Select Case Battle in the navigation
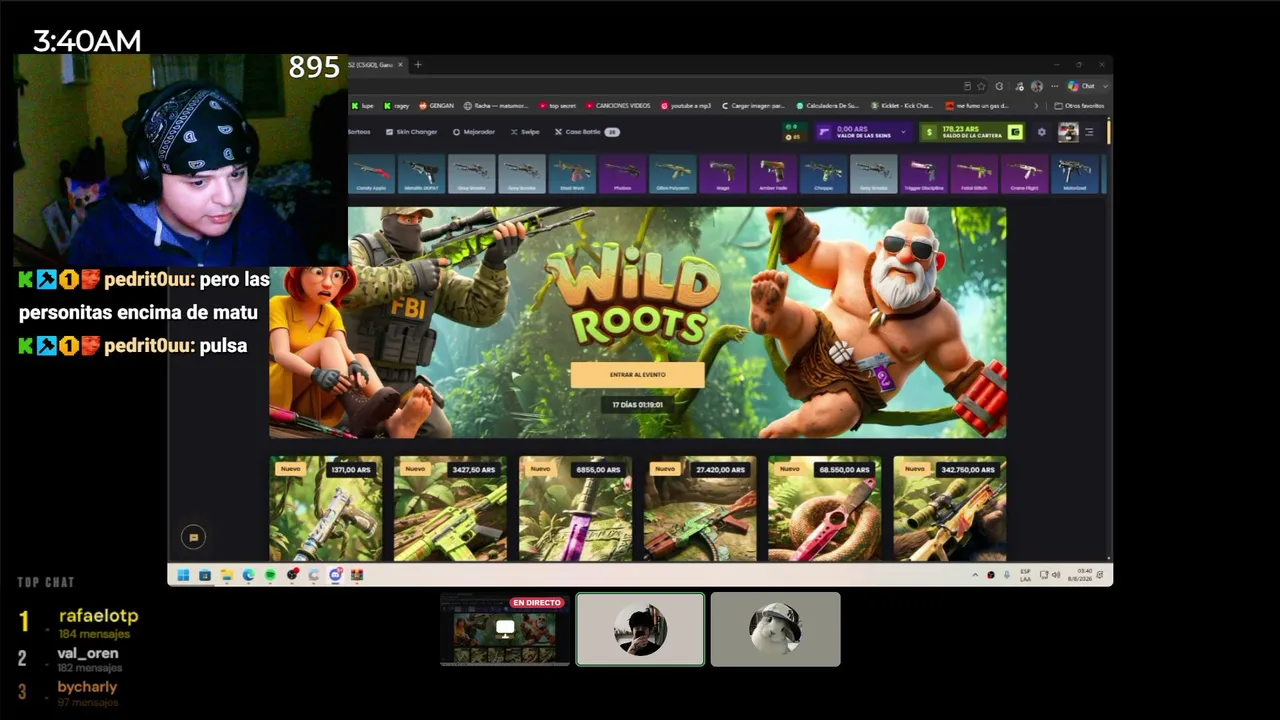The image size is (1280, 720). (586, 132)
